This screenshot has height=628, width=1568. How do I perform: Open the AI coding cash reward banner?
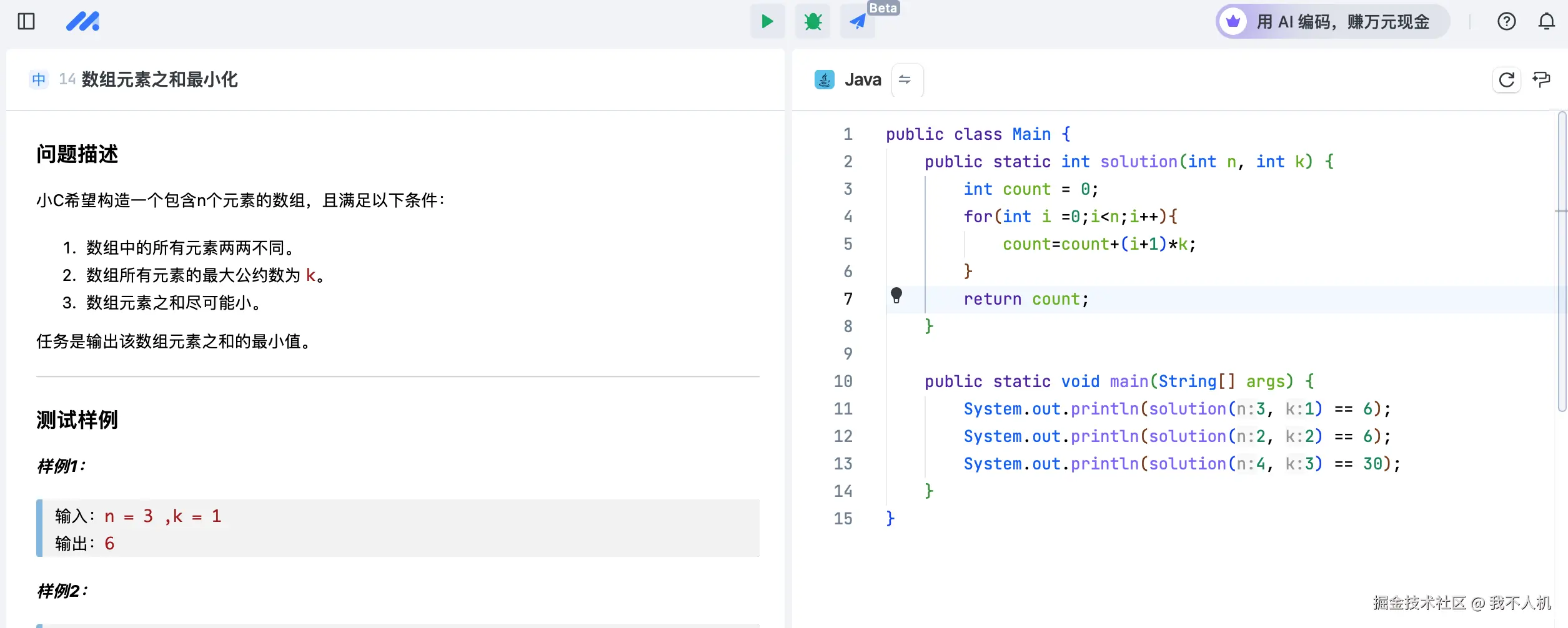coord(1332,22)
